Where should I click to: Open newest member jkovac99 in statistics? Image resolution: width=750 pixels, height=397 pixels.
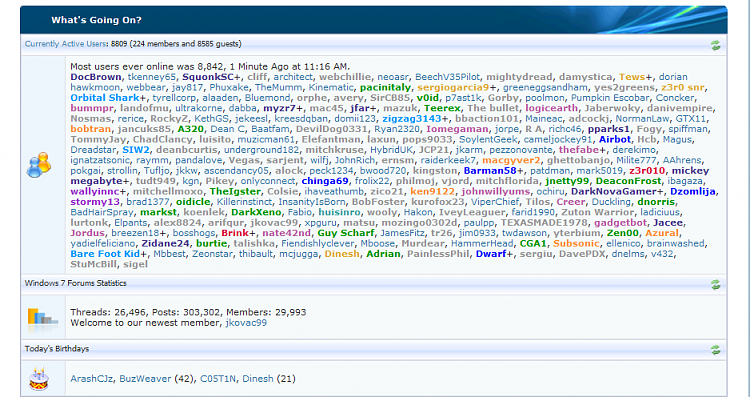pyautogui.click(x=246, y=323)
